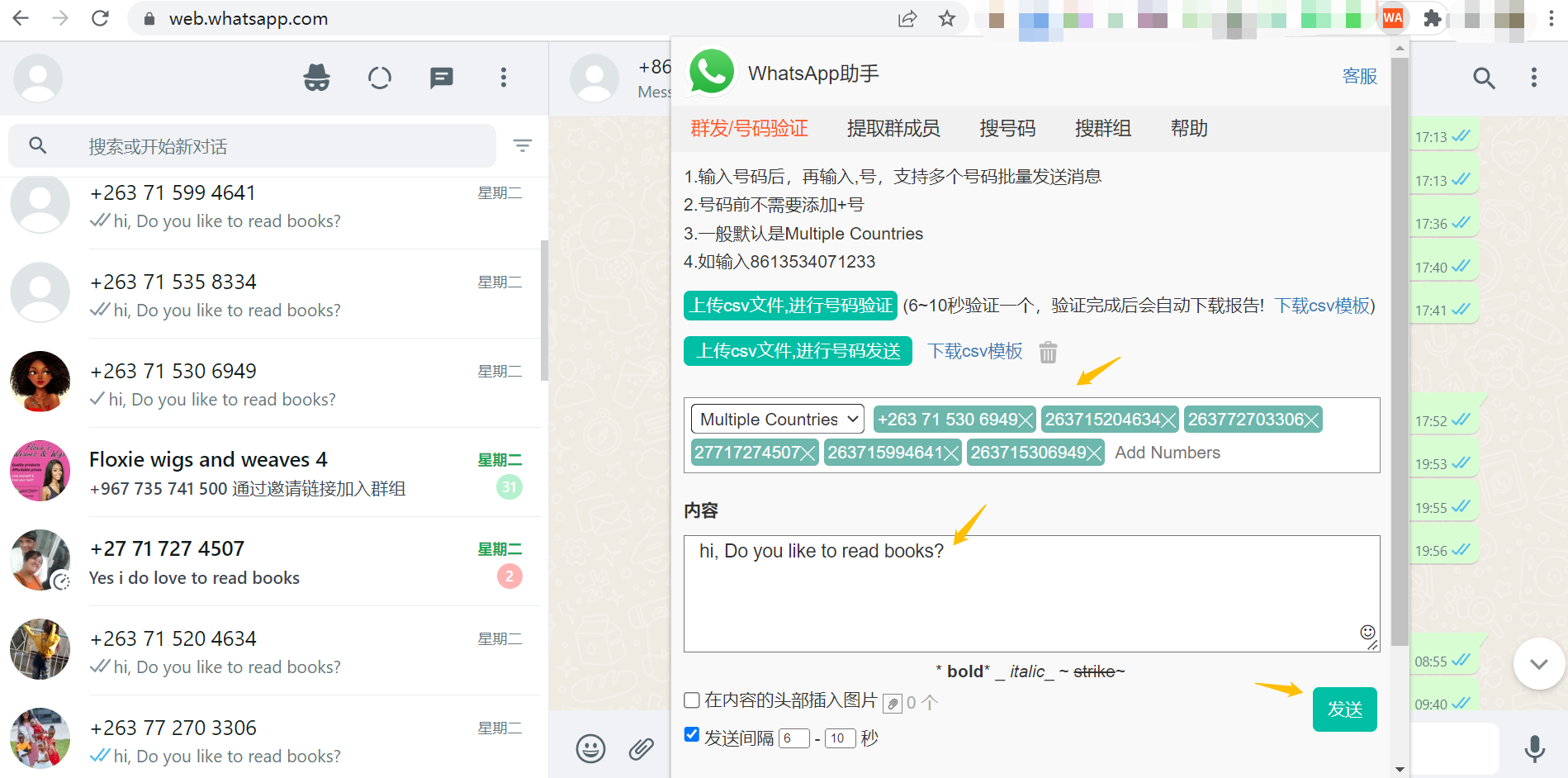The image size is (1568, 778).
Task: Open chat with +263 71 535 8334
Action: (274, 293)
